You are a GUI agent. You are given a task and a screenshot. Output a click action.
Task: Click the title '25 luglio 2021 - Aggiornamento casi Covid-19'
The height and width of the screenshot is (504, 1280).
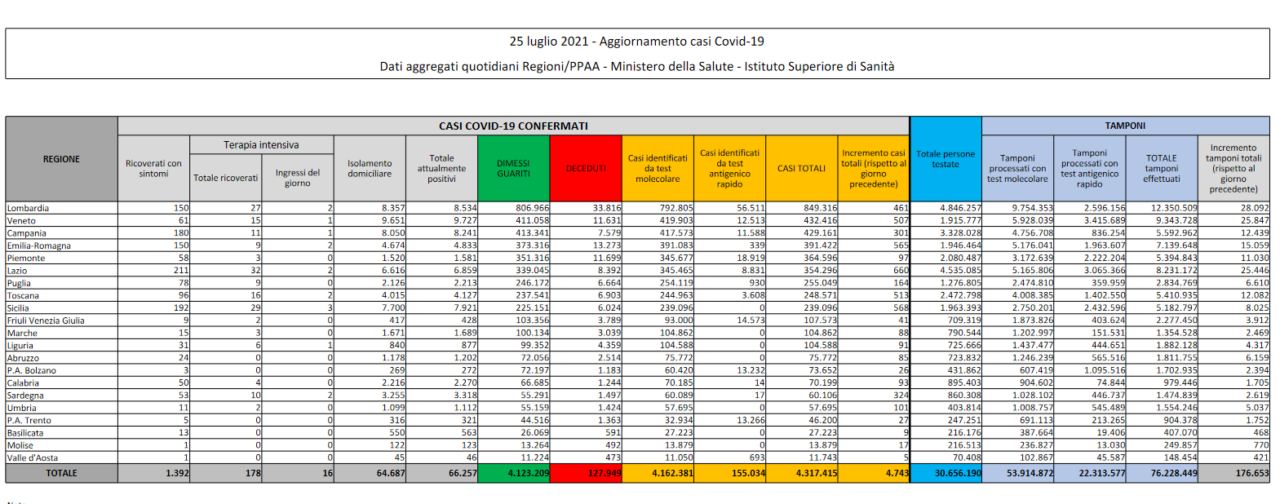click(638, 42)
